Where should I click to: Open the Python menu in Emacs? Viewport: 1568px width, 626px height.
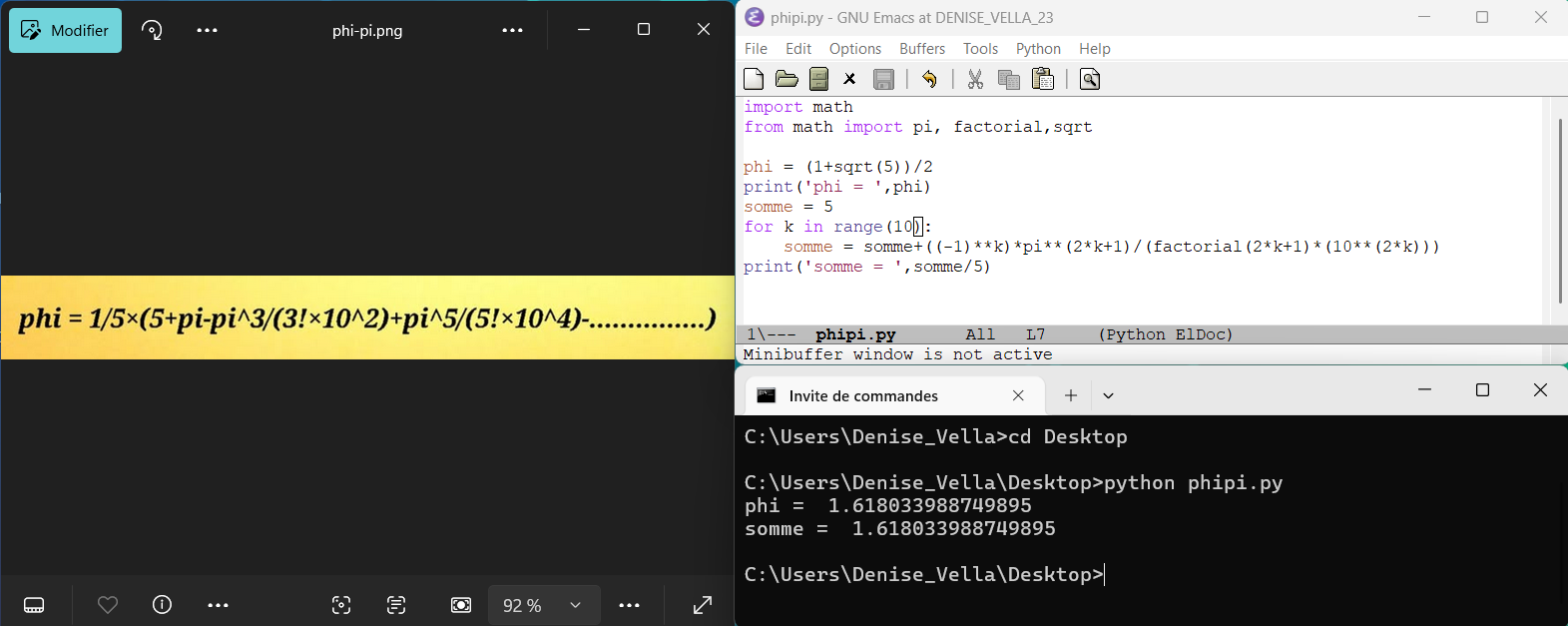point(1038,49)
